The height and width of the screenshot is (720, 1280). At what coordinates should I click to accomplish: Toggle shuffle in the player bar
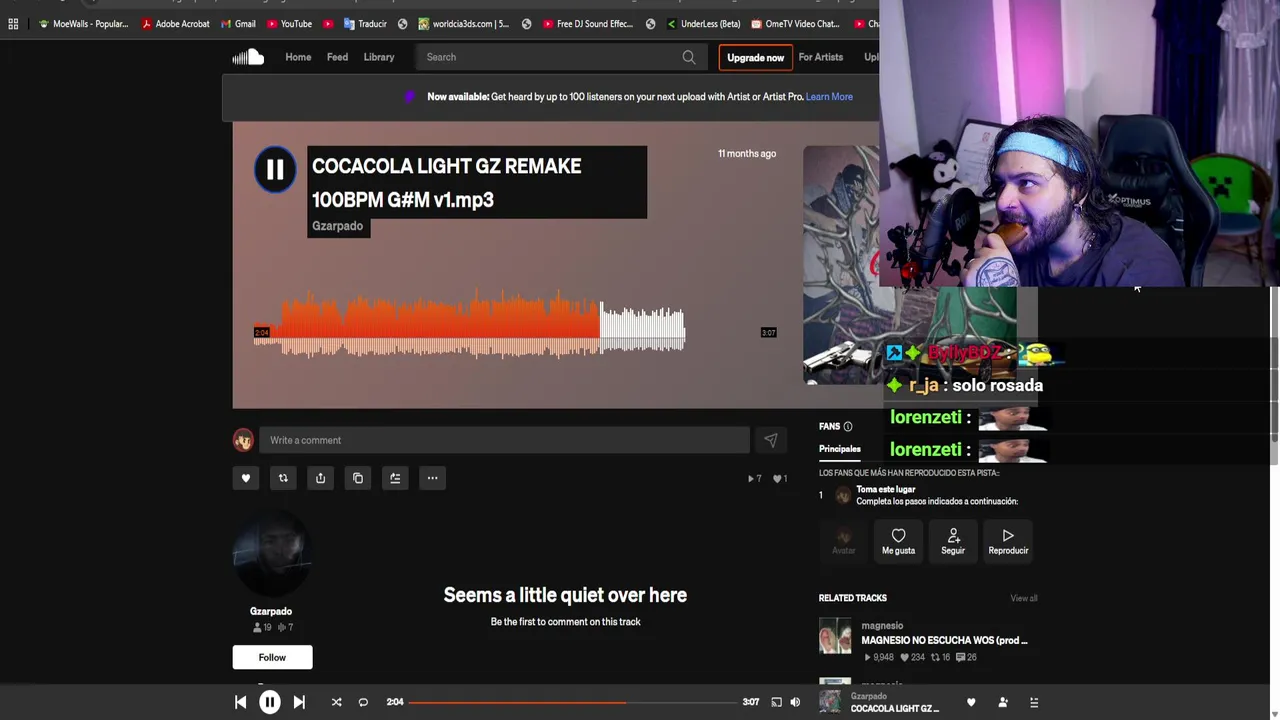(x=336, y=702)
